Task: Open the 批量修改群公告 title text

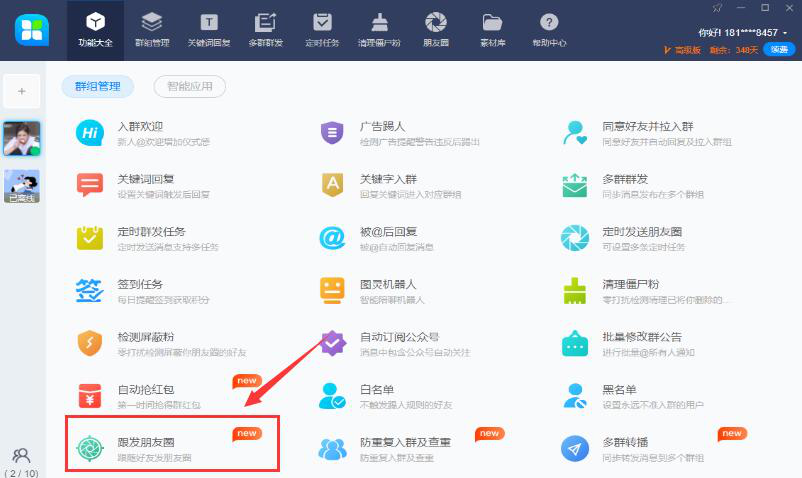Action: click(642, 337)
